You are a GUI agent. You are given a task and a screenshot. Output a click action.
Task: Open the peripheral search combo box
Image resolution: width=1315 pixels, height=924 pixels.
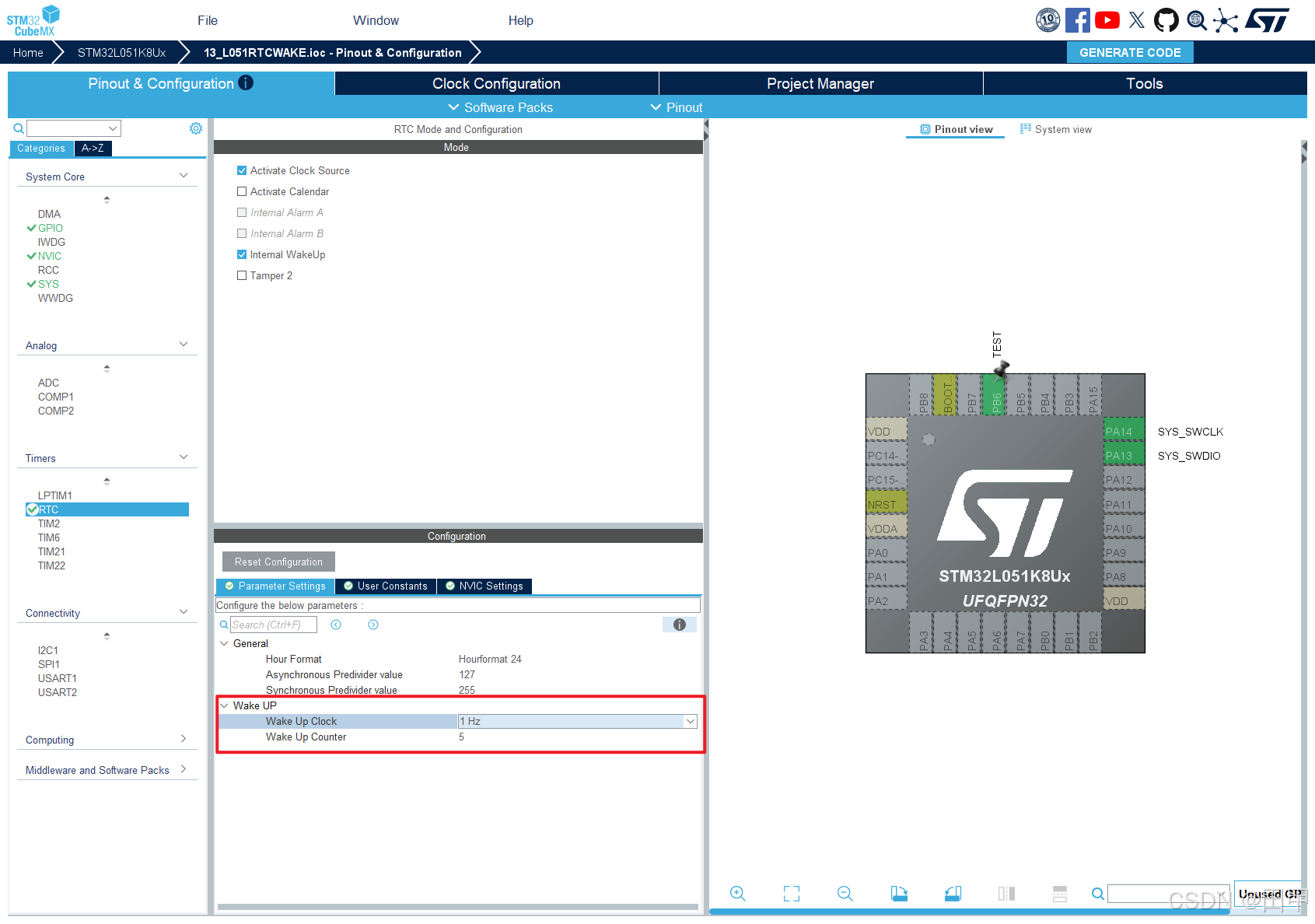coord(74,128)
